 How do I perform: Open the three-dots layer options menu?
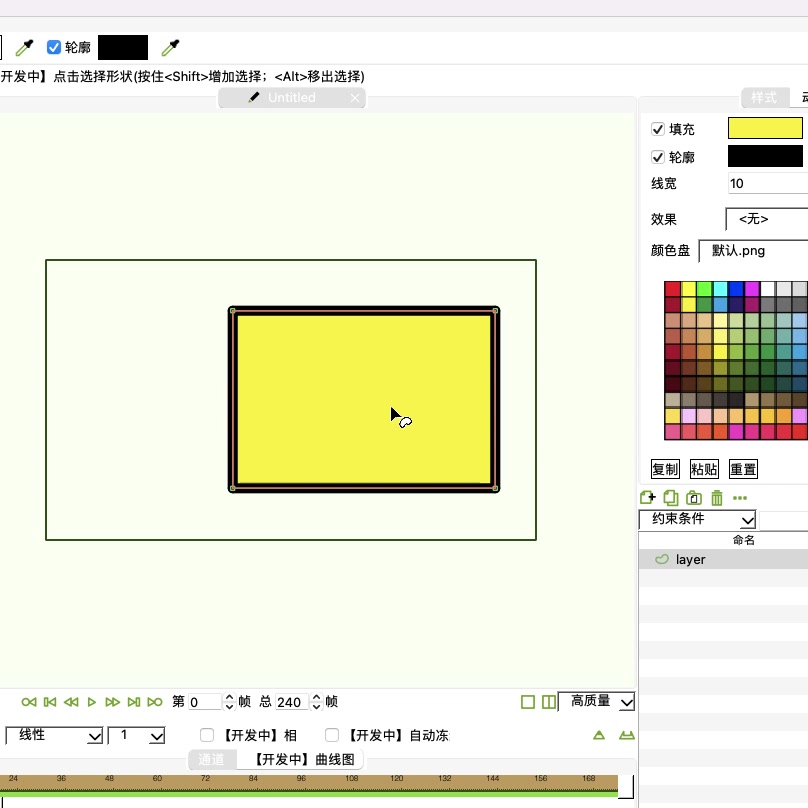(740, 498)
